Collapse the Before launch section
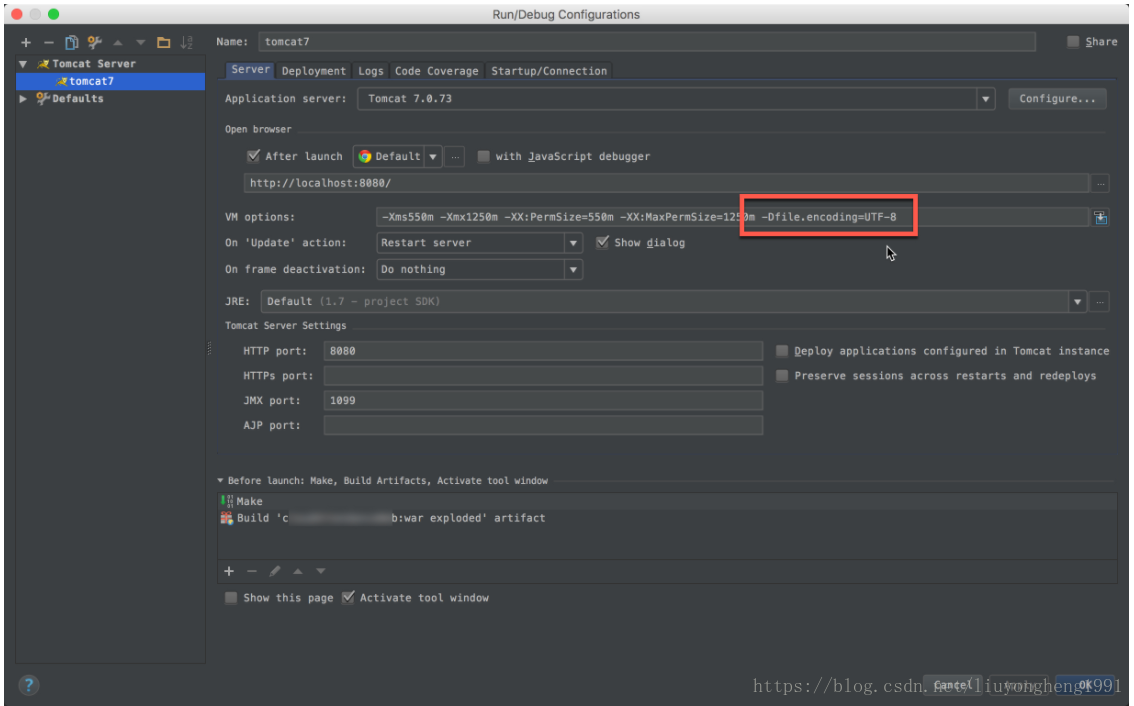The width and height of the screenshot is (1134, 706). [221, 480]
